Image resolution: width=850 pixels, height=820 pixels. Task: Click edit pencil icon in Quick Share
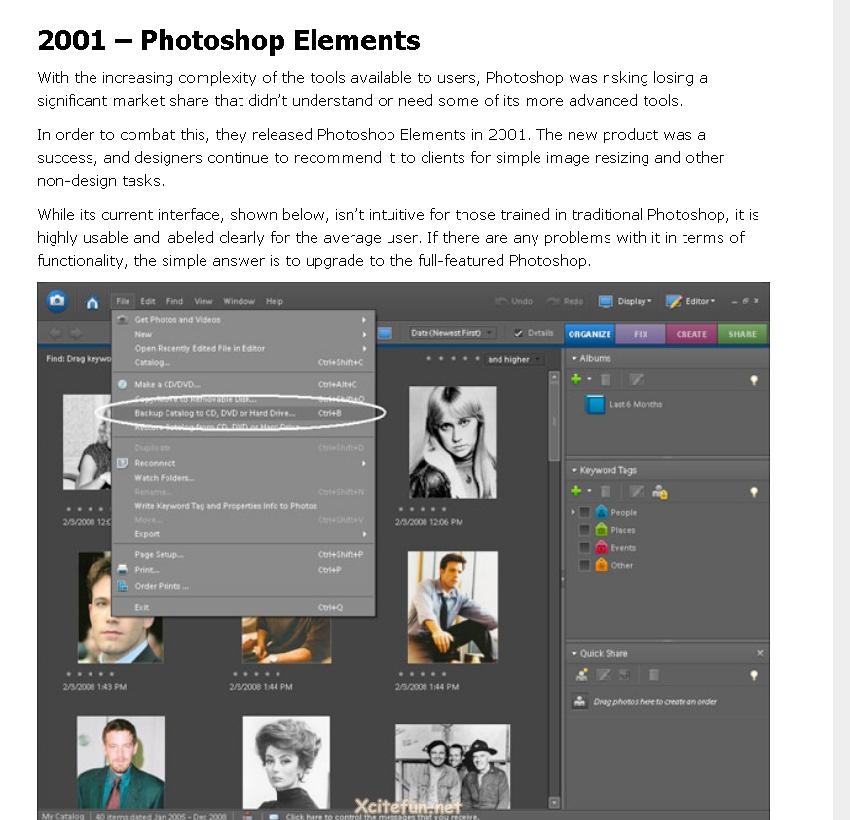603,674
